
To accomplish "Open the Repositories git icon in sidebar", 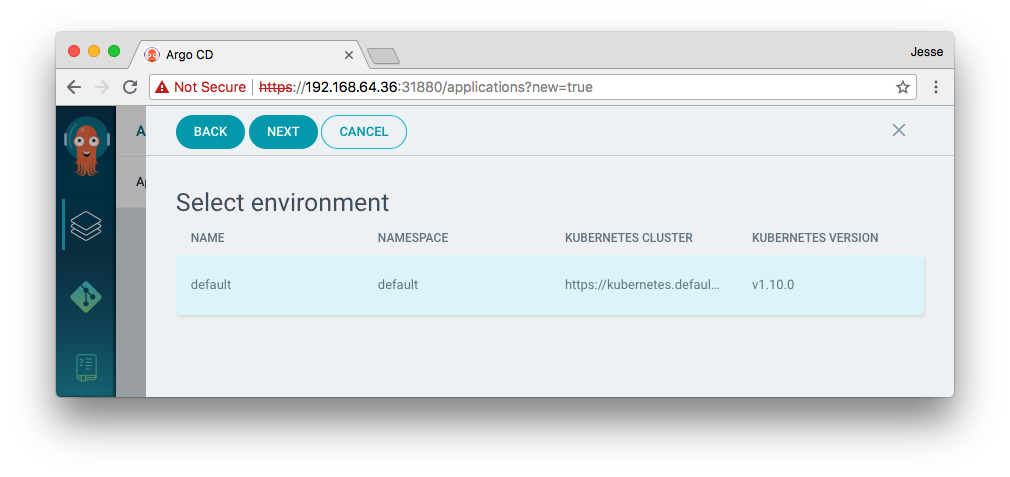I will click(86, 296).
